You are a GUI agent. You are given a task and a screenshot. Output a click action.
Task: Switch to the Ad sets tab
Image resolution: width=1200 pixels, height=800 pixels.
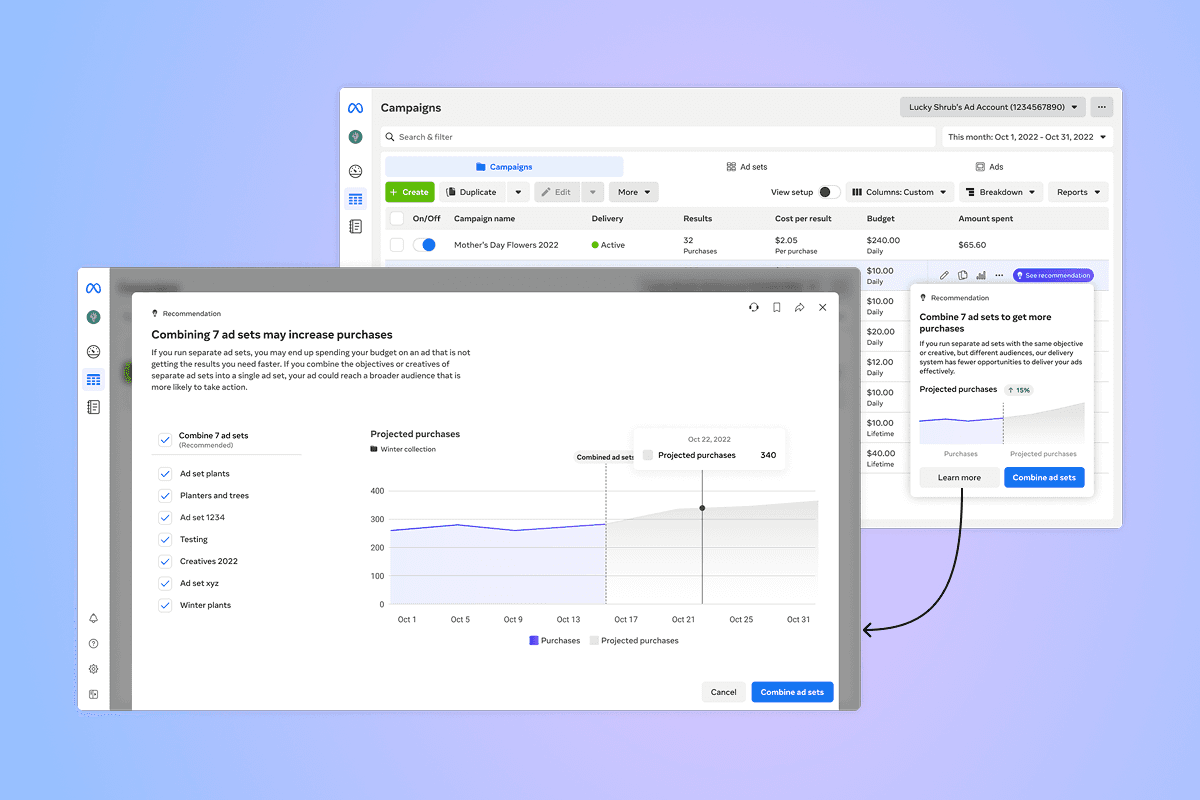pyautogui.click(x=747, y=166)
